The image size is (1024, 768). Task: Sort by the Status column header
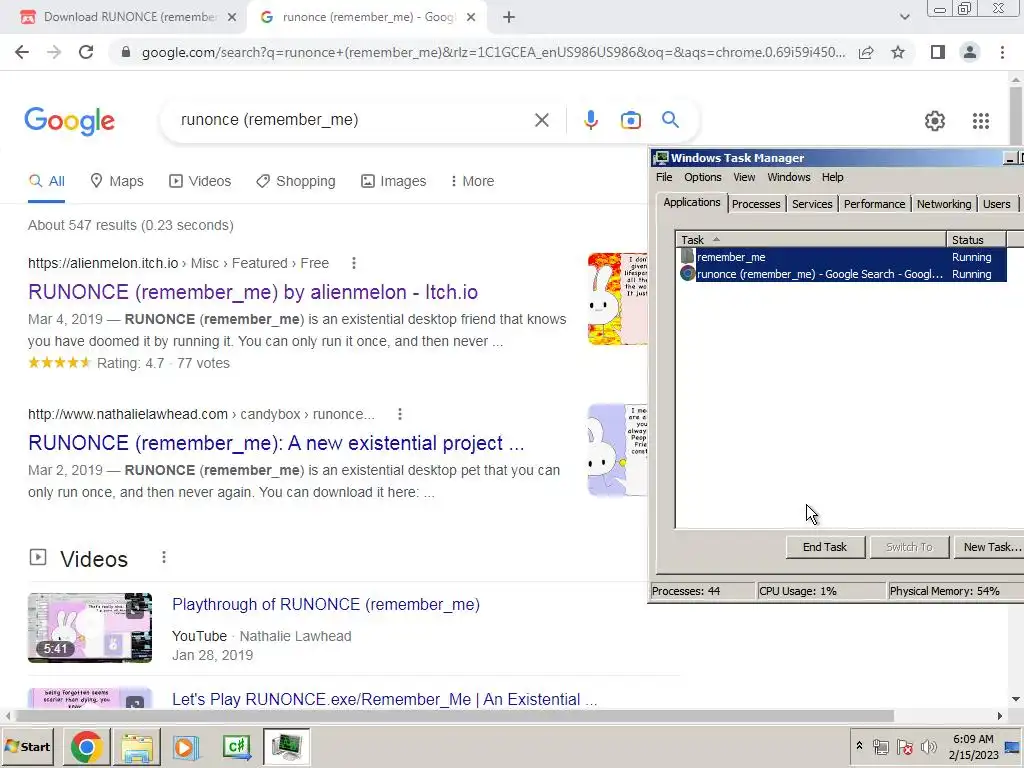[976, 240]
